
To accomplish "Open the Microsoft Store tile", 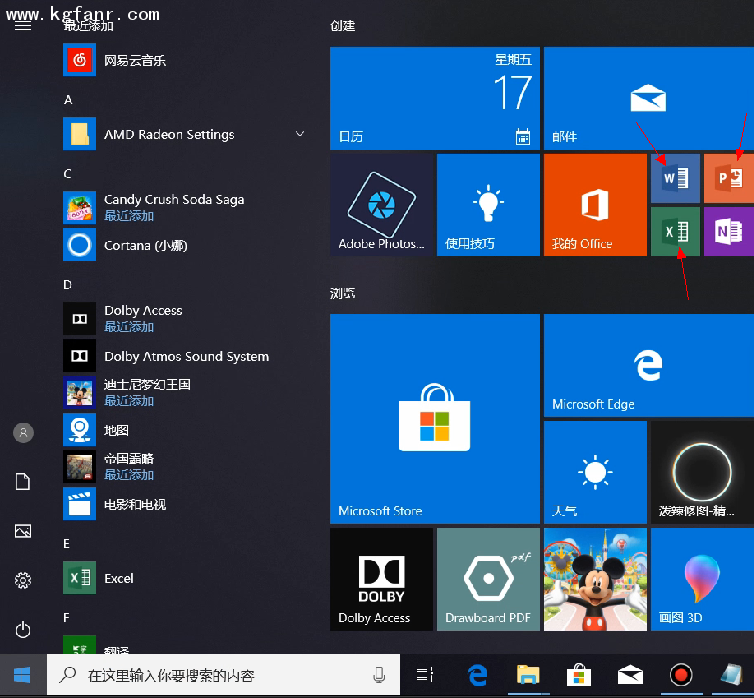I will pos(434,418).
